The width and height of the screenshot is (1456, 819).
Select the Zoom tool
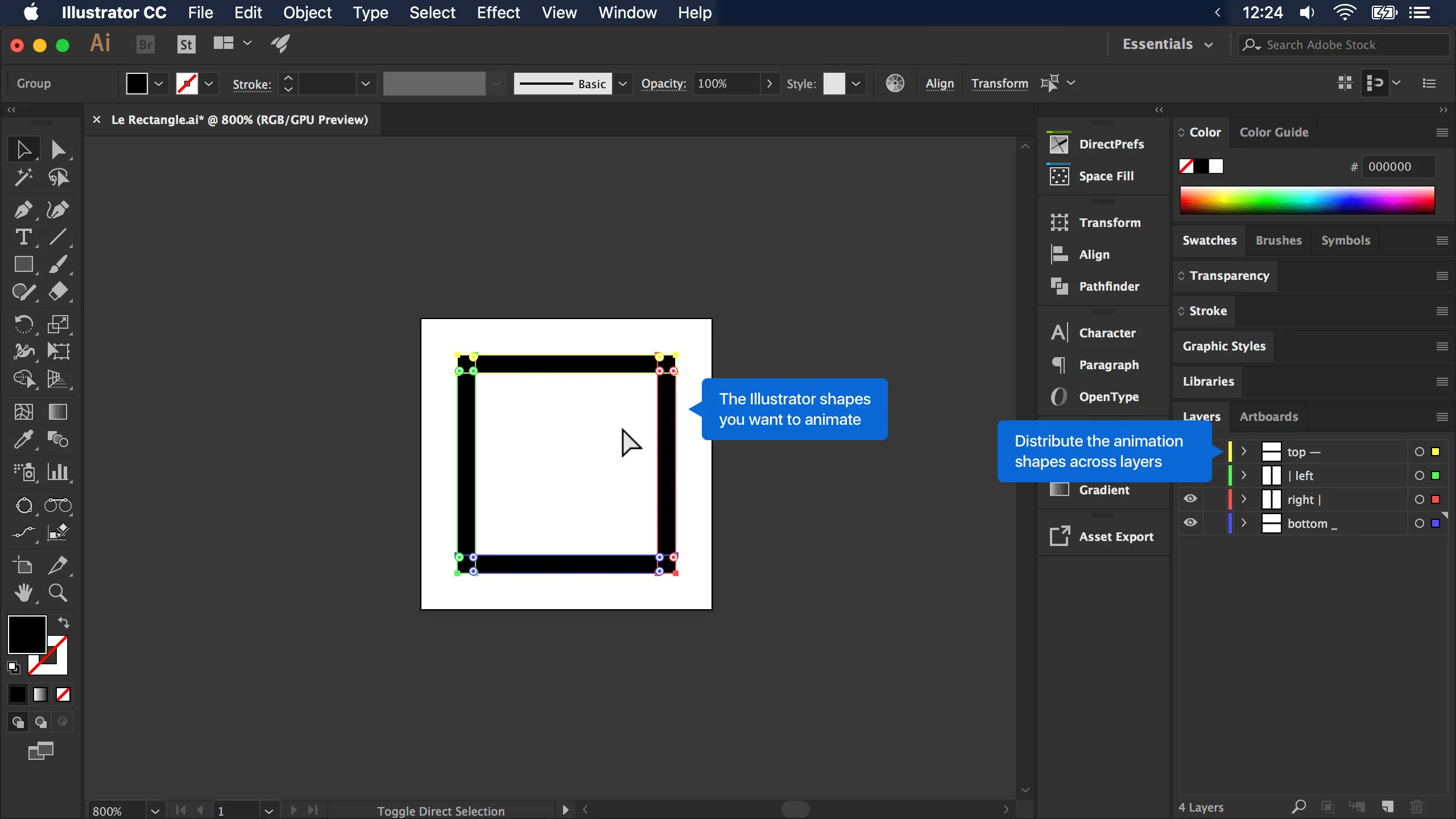point(57,593)
